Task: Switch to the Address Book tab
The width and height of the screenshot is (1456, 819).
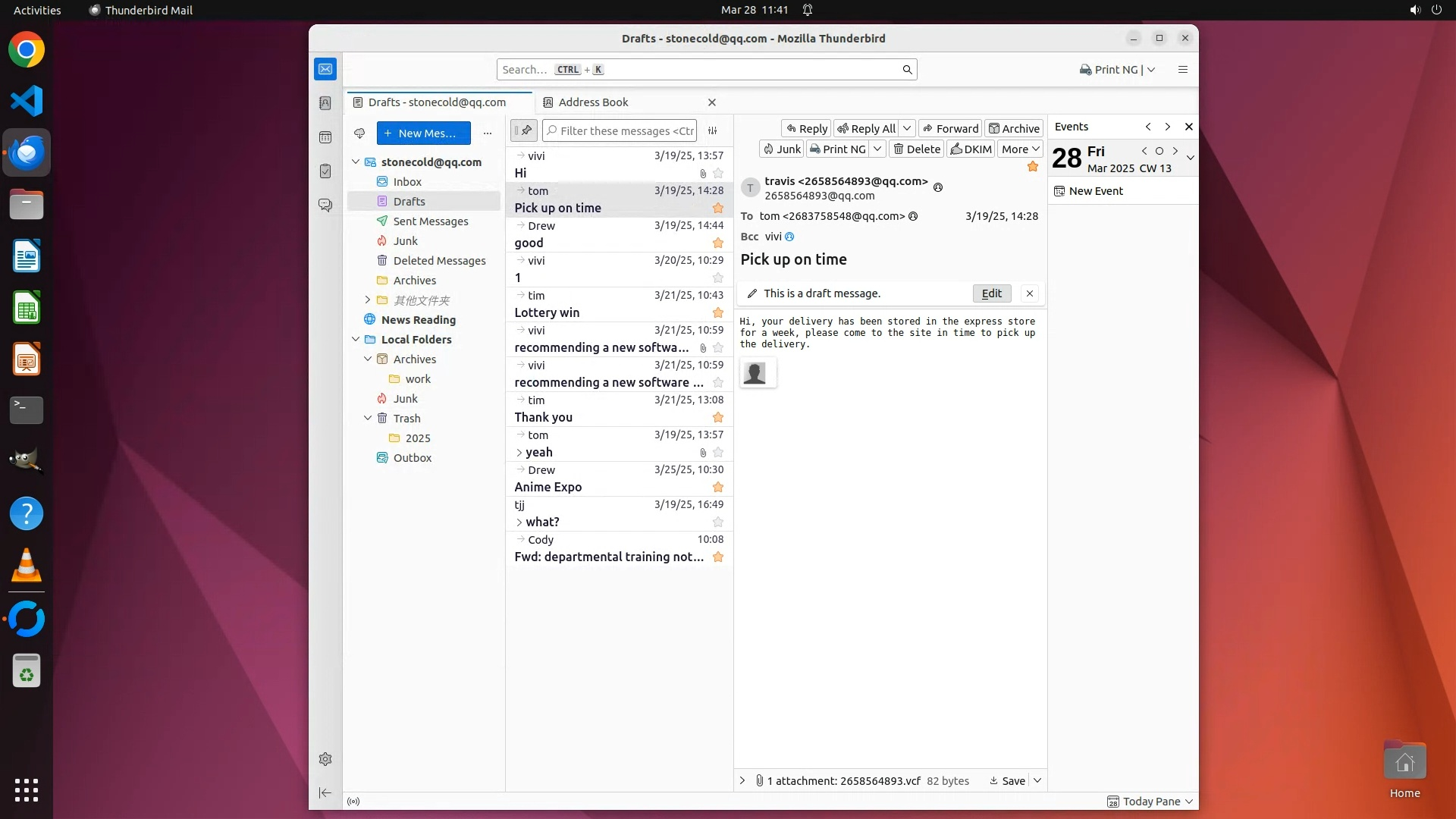Action: (593, 102)
